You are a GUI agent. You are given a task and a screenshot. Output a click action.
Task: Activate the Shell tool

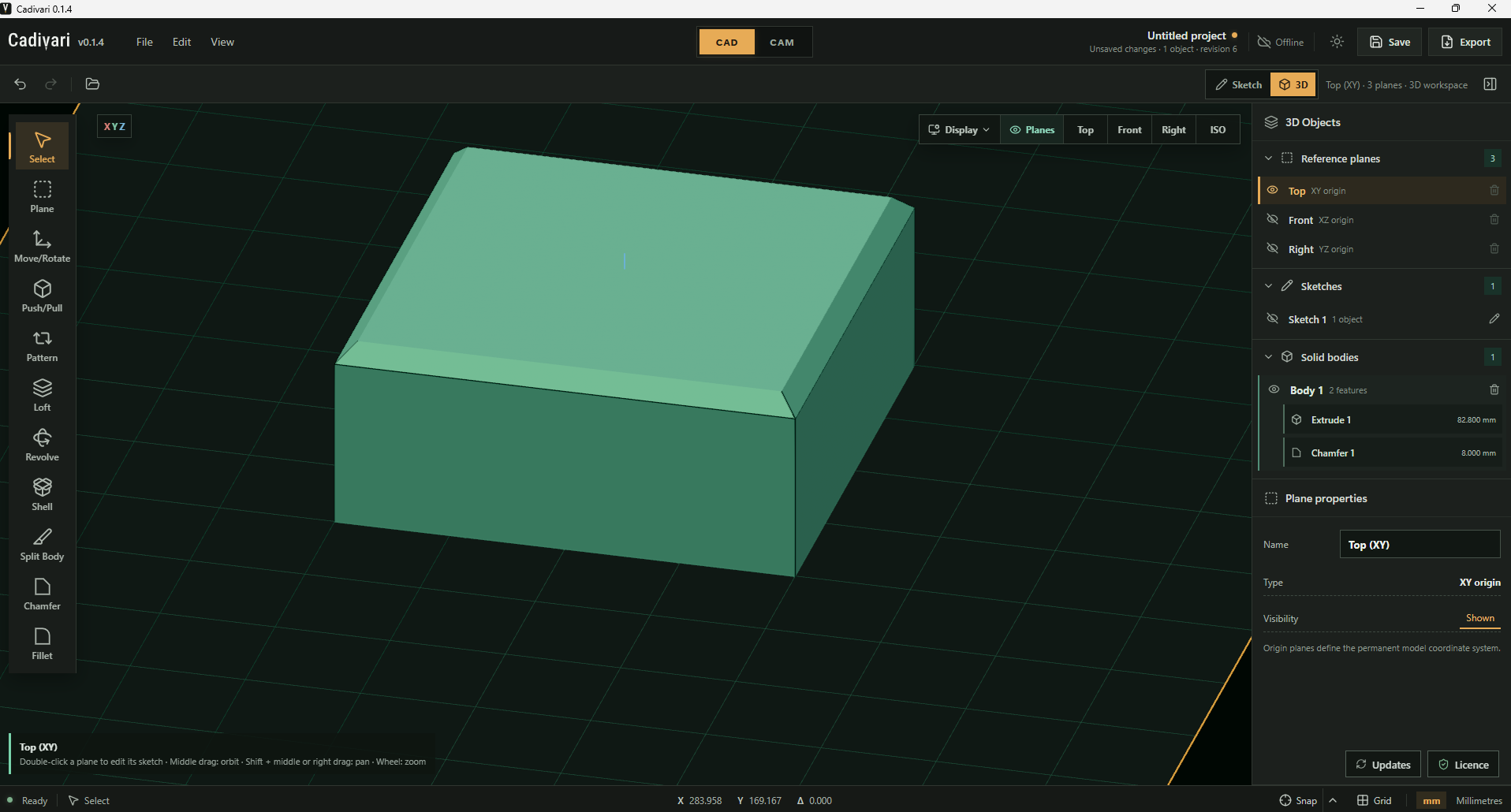tap(42, 494)
